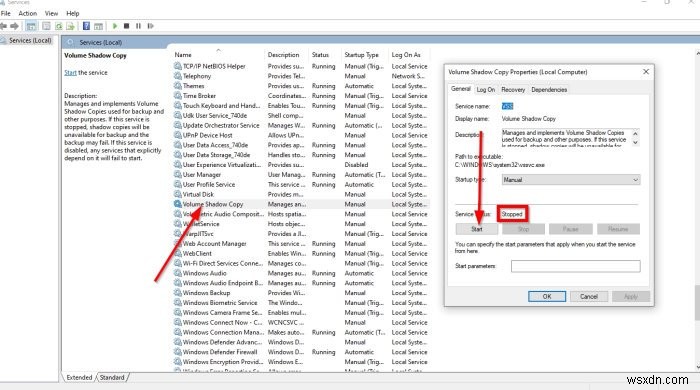Select the Windows Audio Endpoint Builder service row

[x=301, y=283]
